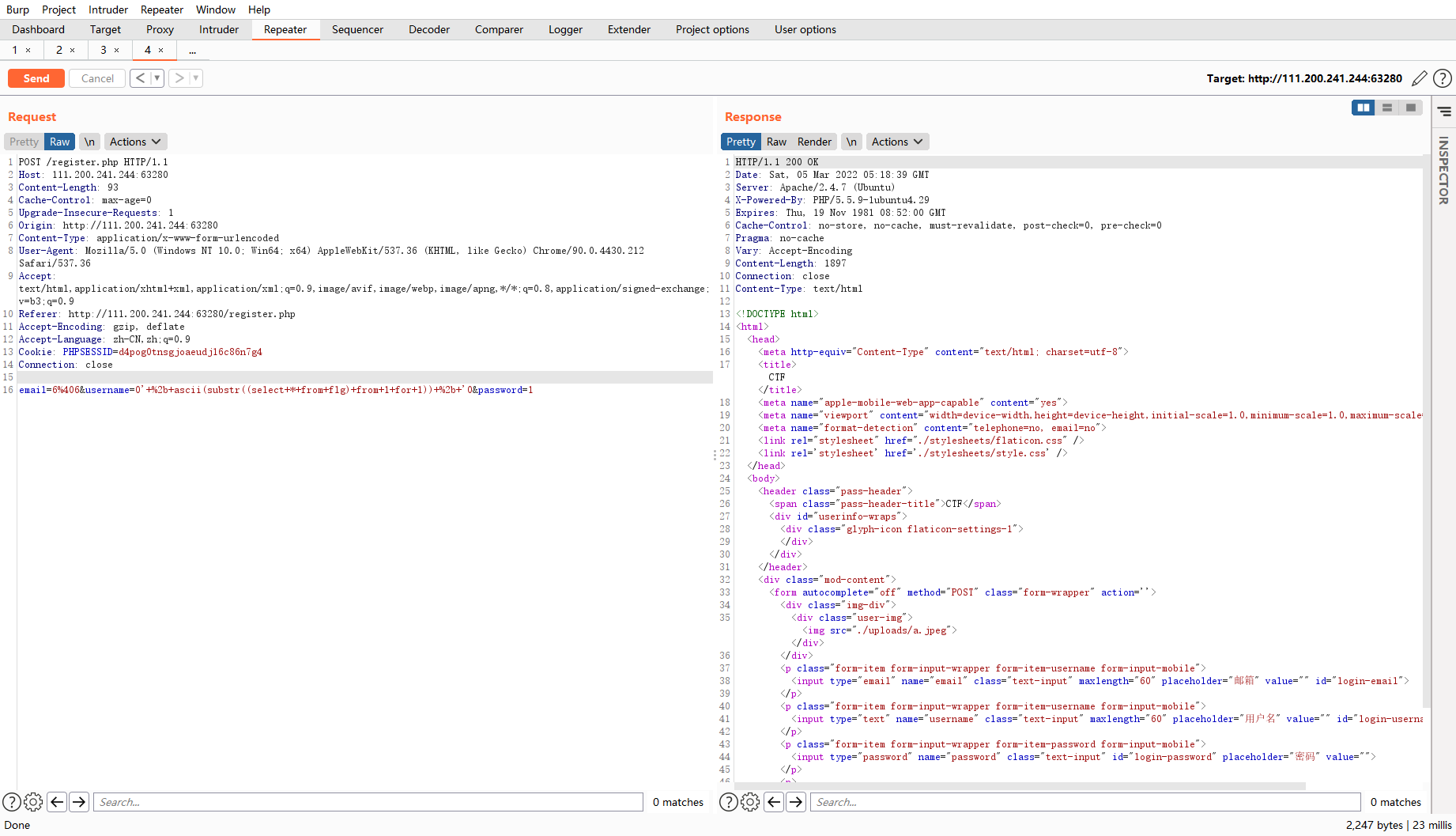Add new Repeater tab via ellipsis
The image size is (1456, 836).
(x=192, y=50)
